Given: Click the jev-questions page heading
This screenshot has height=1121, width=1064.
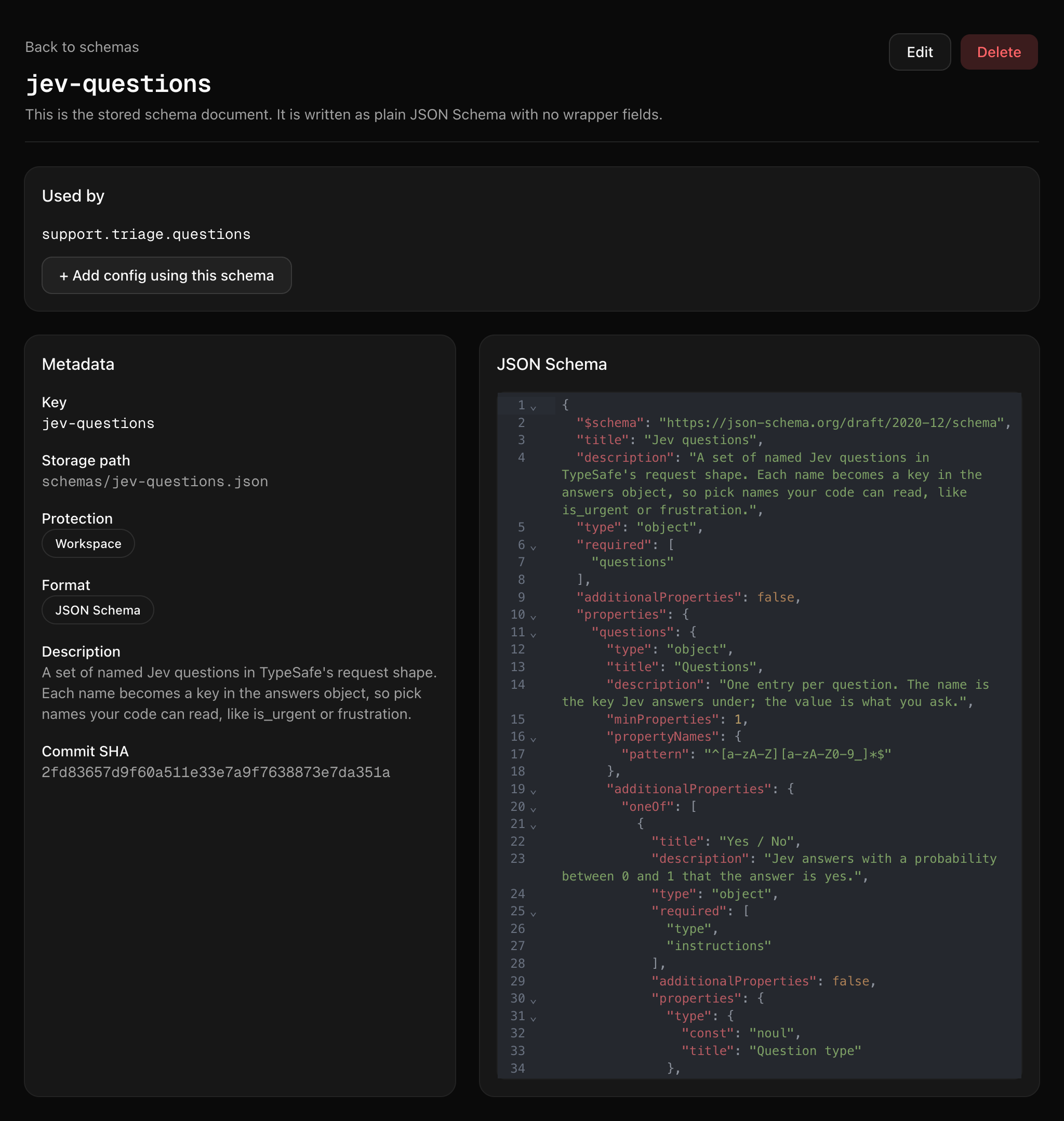Looking at the screenshot, I should [118, 84].
